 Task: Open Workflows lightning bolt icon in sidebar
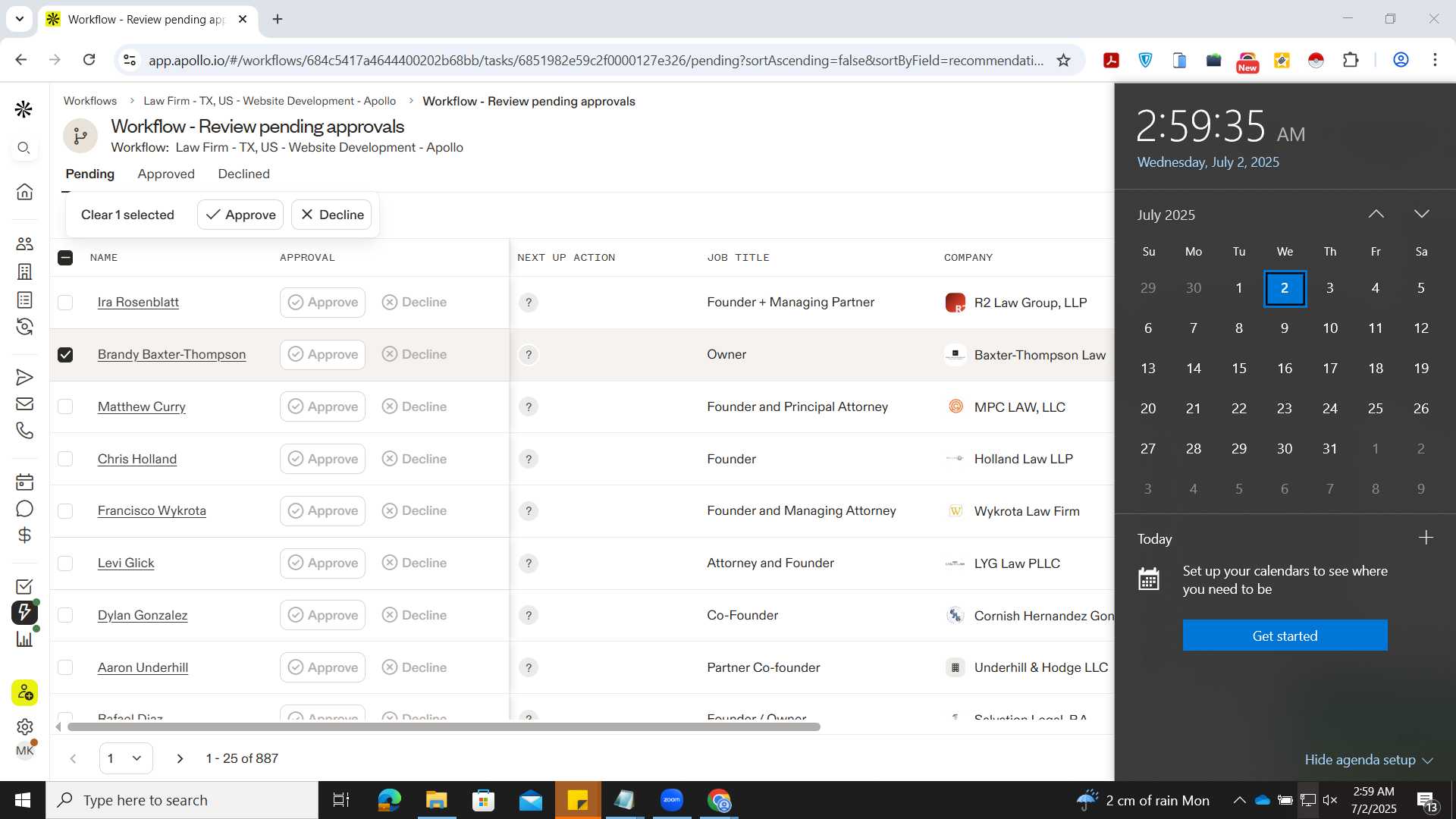coord(24,612)
